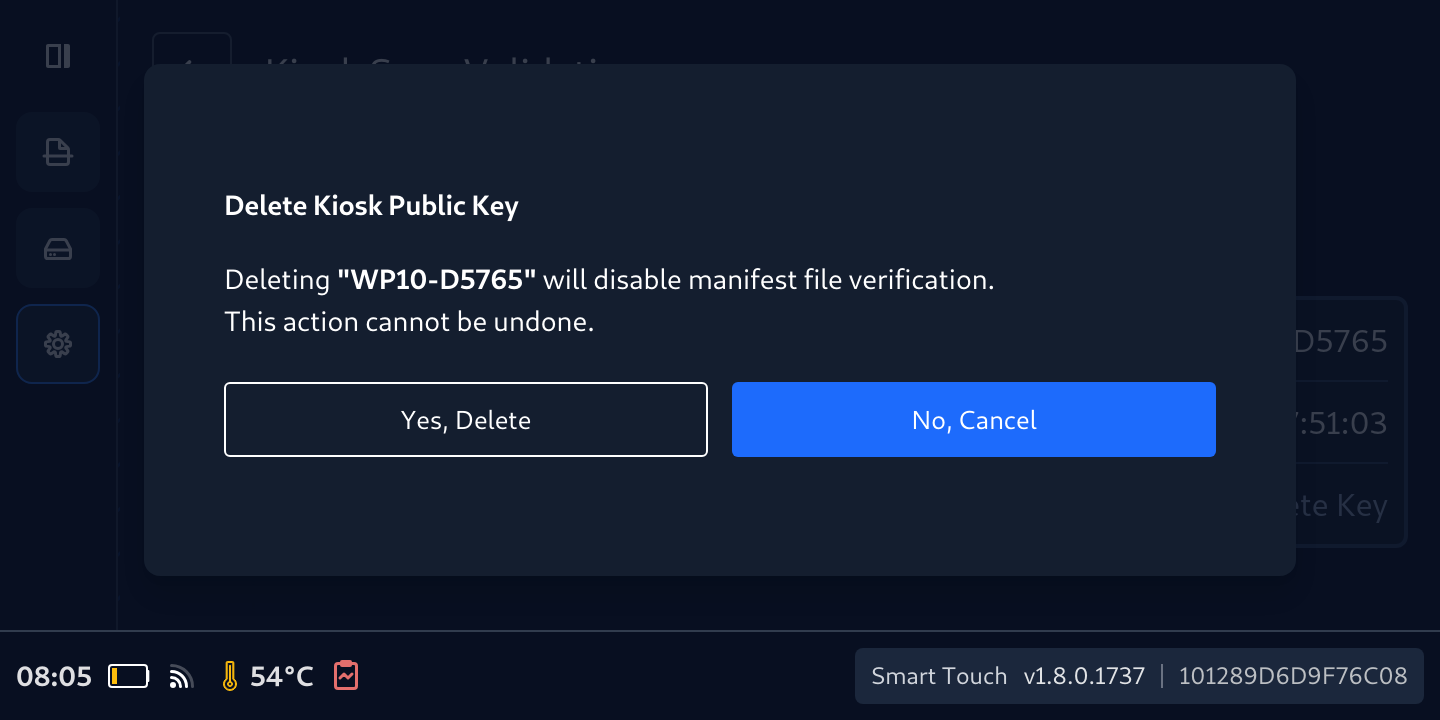Image resolution: width=1440 pixels, height=720 pixels.
Task: Click the v1.8.0.1737 version number
Action: coord(1084,676)
